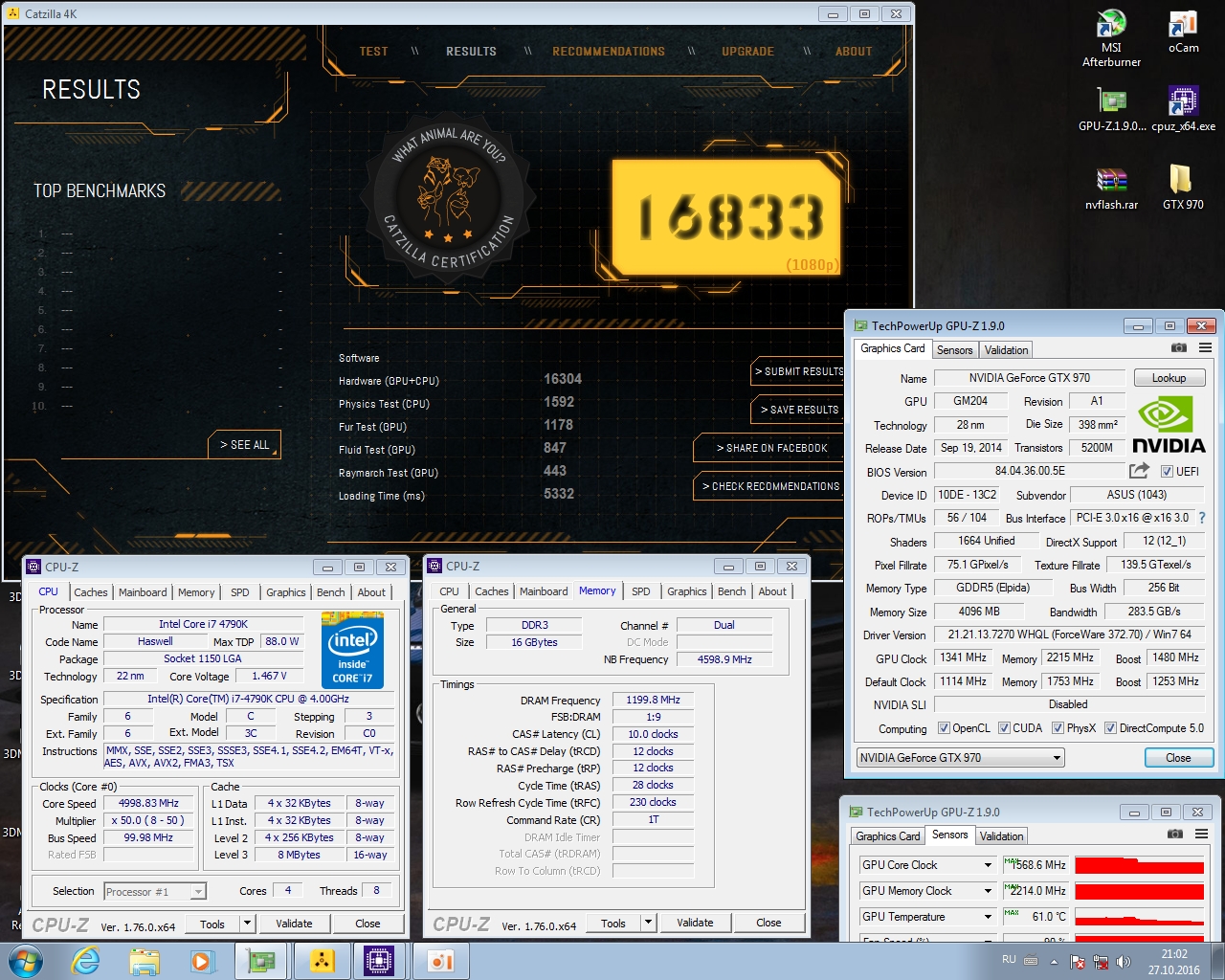Switch to Catzilla TEST tab

pyautogui.click(x=373, y=52)
